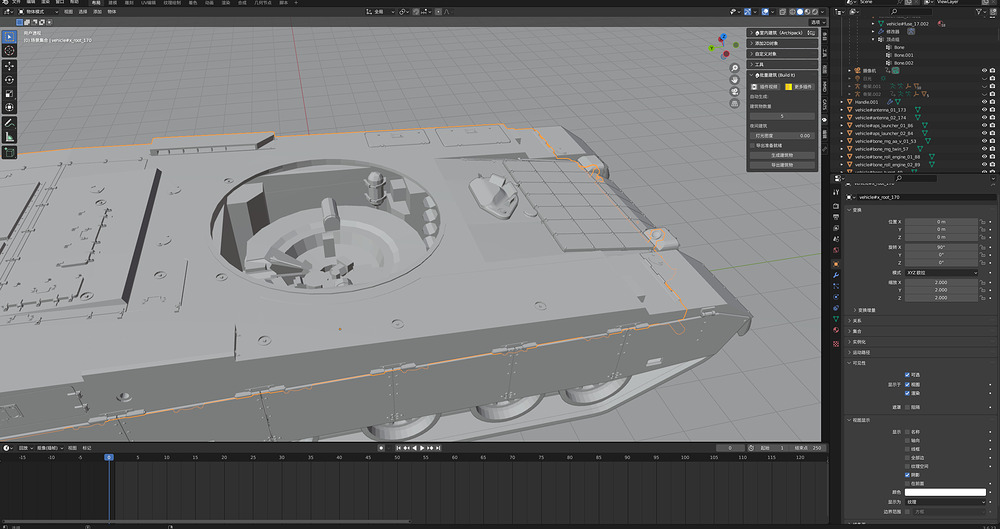This screenshot has width=1000, height=529.
Task: Pick the Add Cube tool
Action: [x=9, y=153]
